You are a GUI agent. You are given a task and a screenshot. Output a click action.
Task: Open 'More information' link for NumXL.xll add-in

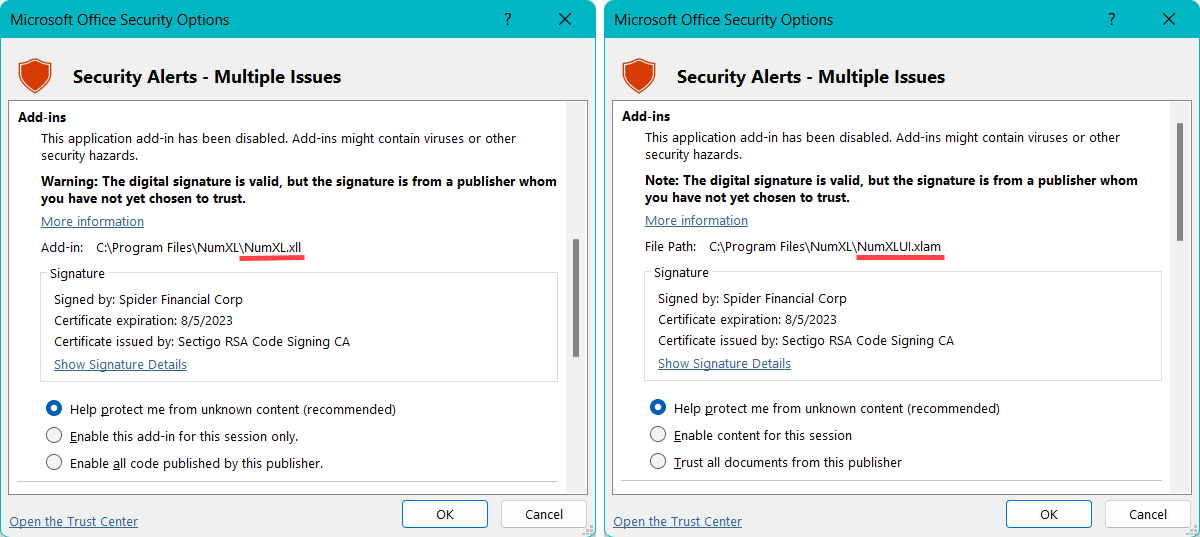[92, 221]
